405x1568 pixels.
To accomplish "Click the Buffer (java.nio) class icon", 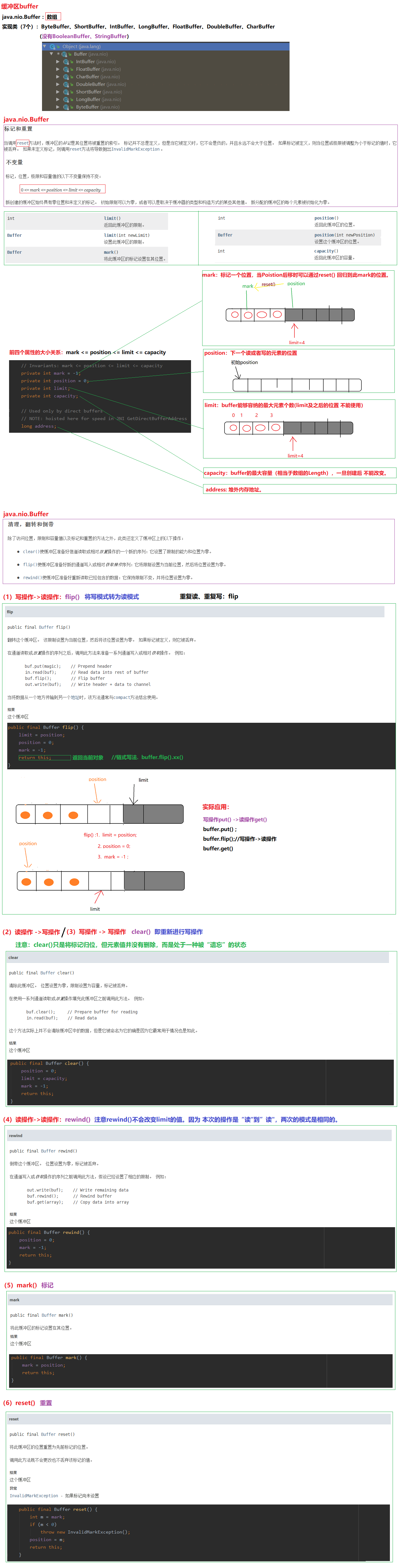I will pyautogui.click(x=64, y=54).
